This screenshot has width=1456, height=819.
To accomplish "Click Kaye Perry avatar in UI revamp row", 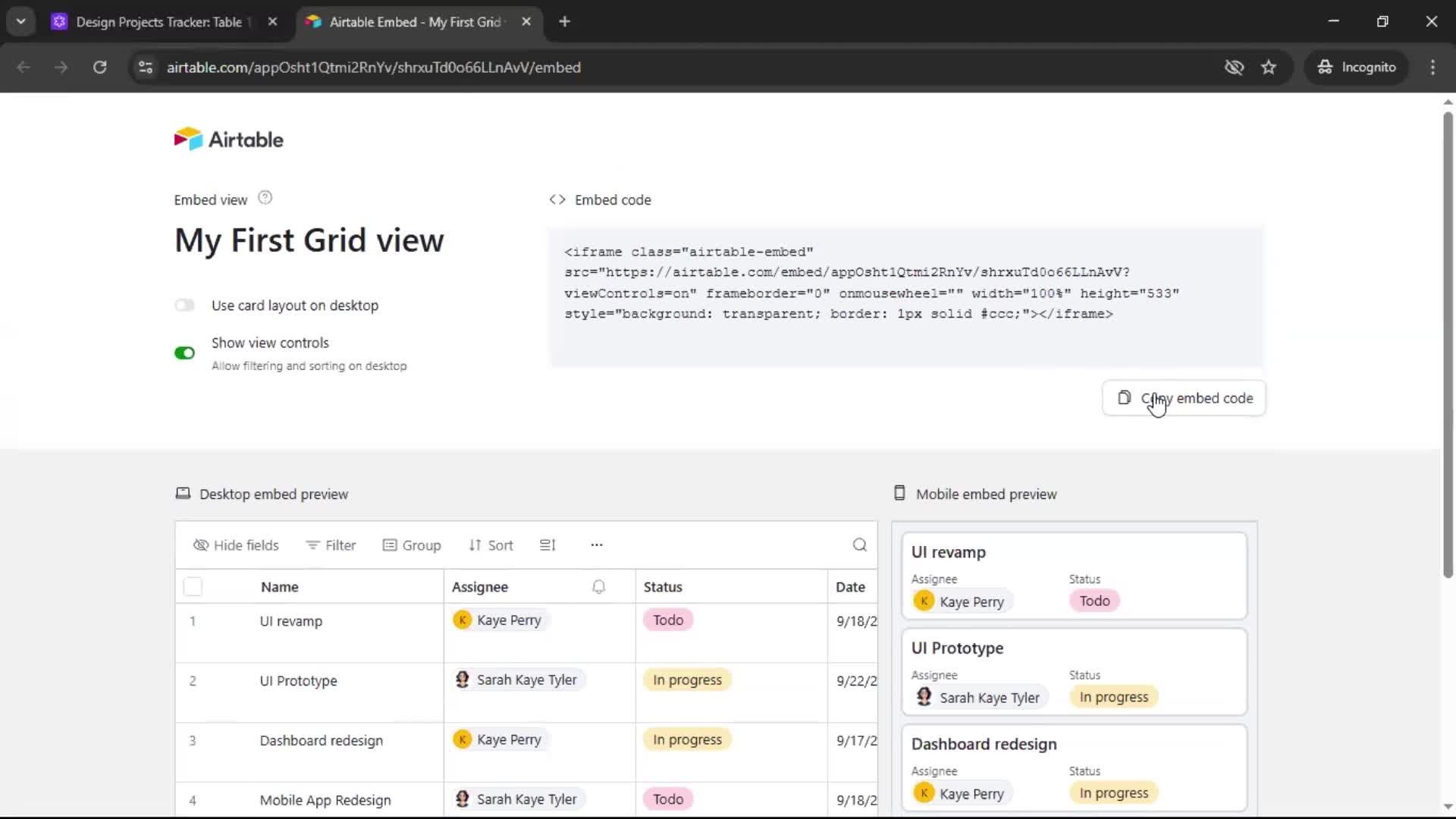I will (x=462, y=620).
